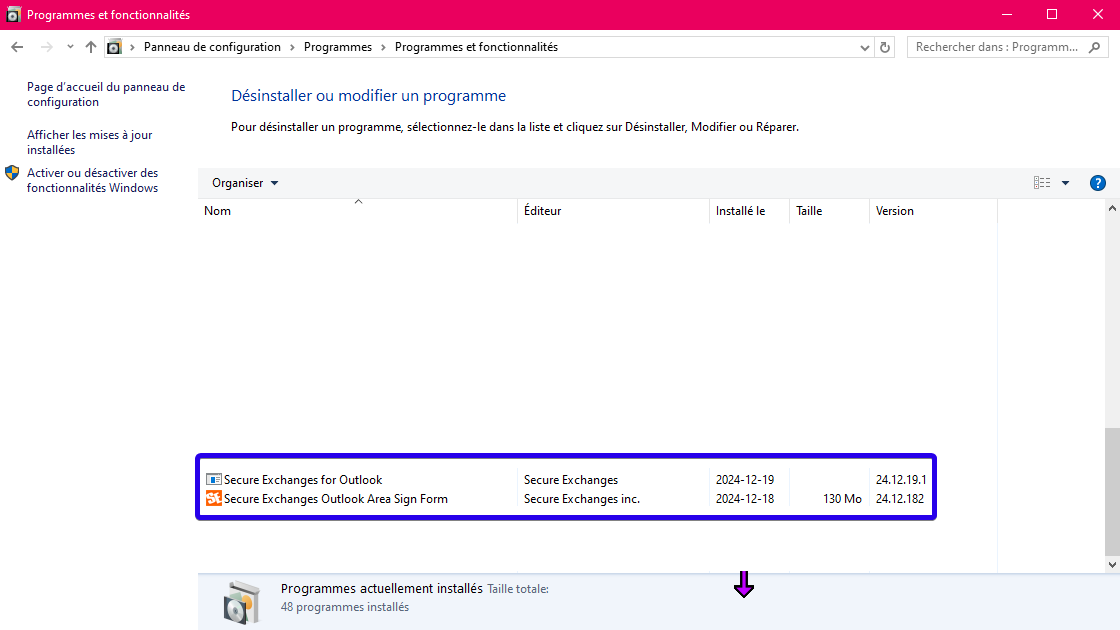Open the view options dropdown arrow
The image size is (1120, 630).
[1065, 183]
